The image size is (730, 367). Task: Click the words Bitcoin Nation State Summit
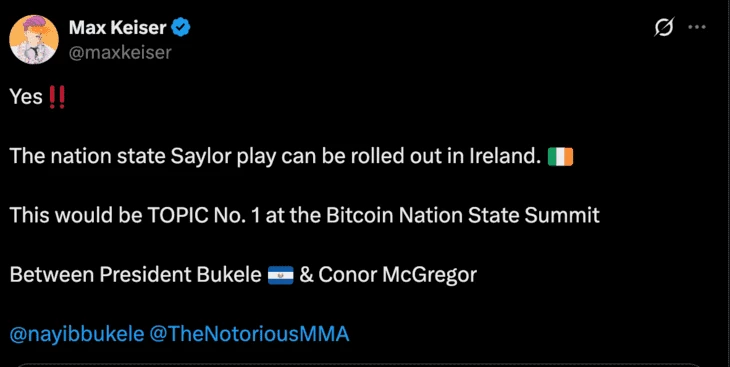coord(463,216)
